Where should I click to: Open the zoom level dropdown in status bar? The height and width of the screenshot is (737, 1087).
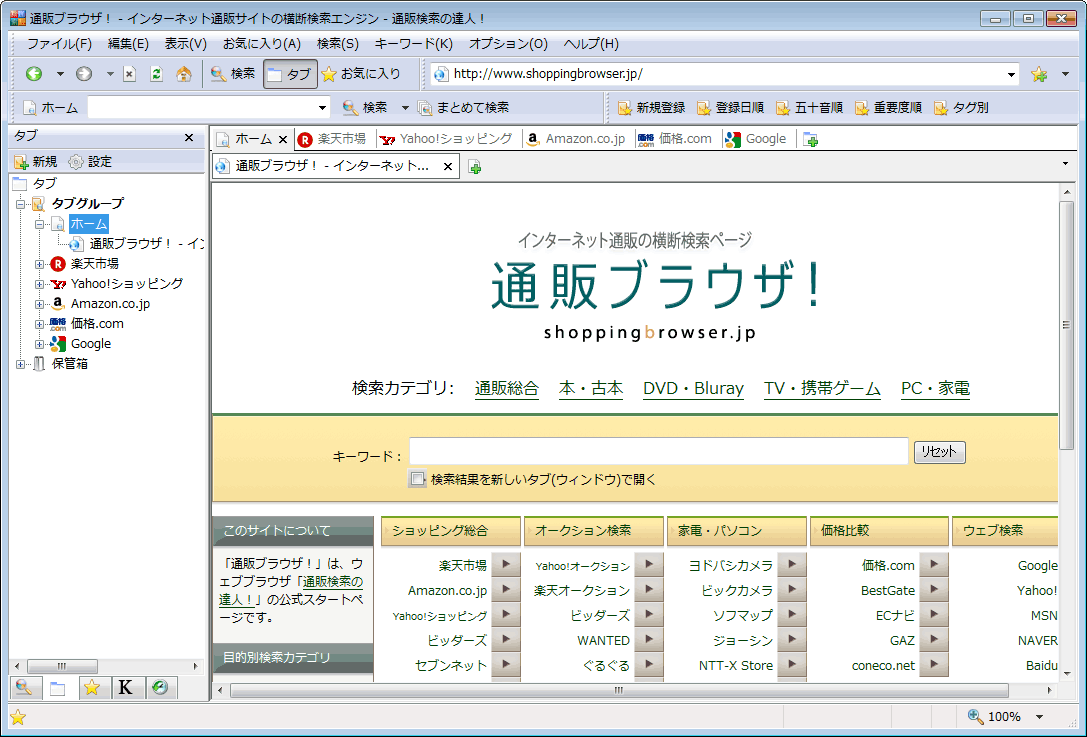1039,717
